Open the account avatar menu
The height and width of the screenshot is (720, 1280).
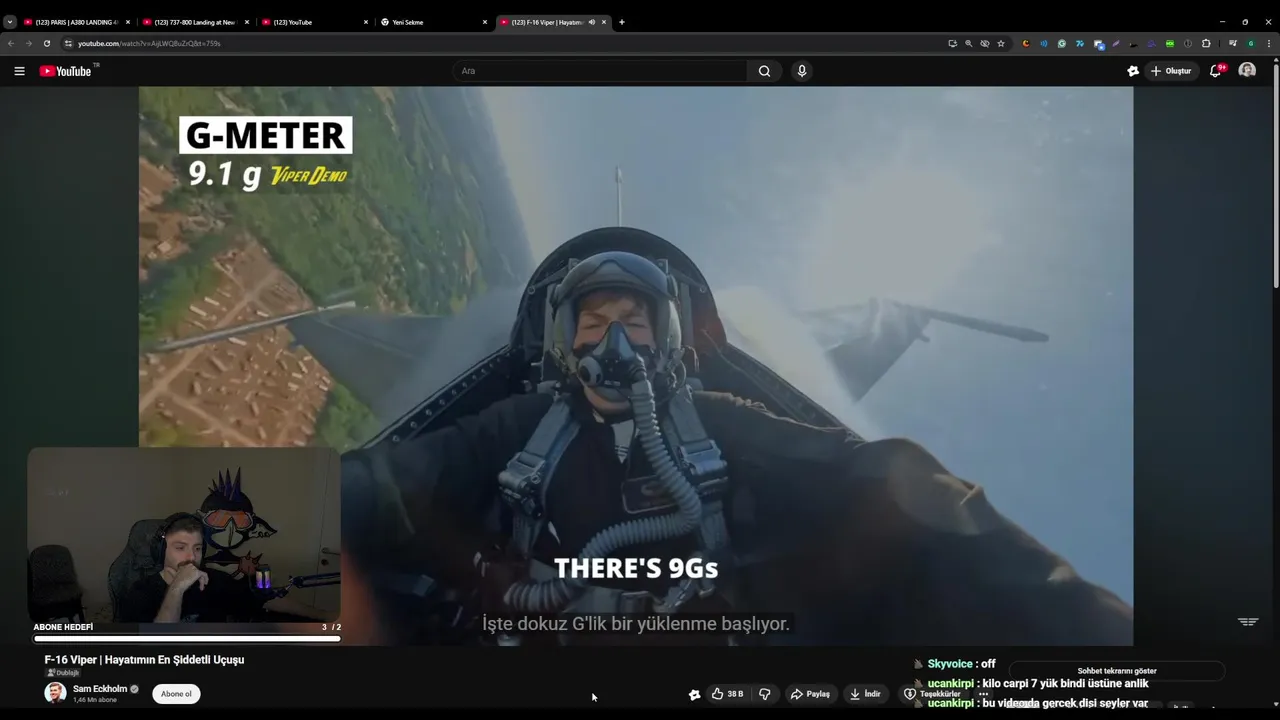(x=1247, y=70)
